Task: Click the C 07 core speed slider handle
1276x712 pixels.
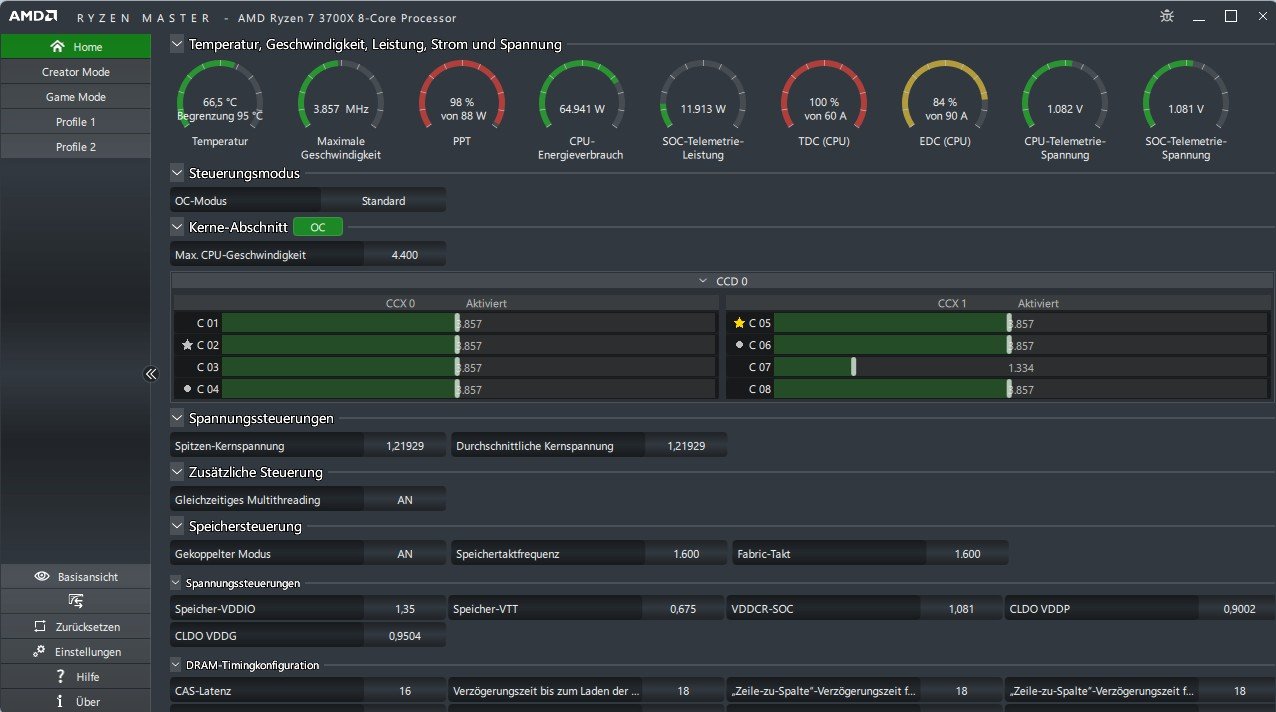Action: pyautogui.click(x=854, y=367)
